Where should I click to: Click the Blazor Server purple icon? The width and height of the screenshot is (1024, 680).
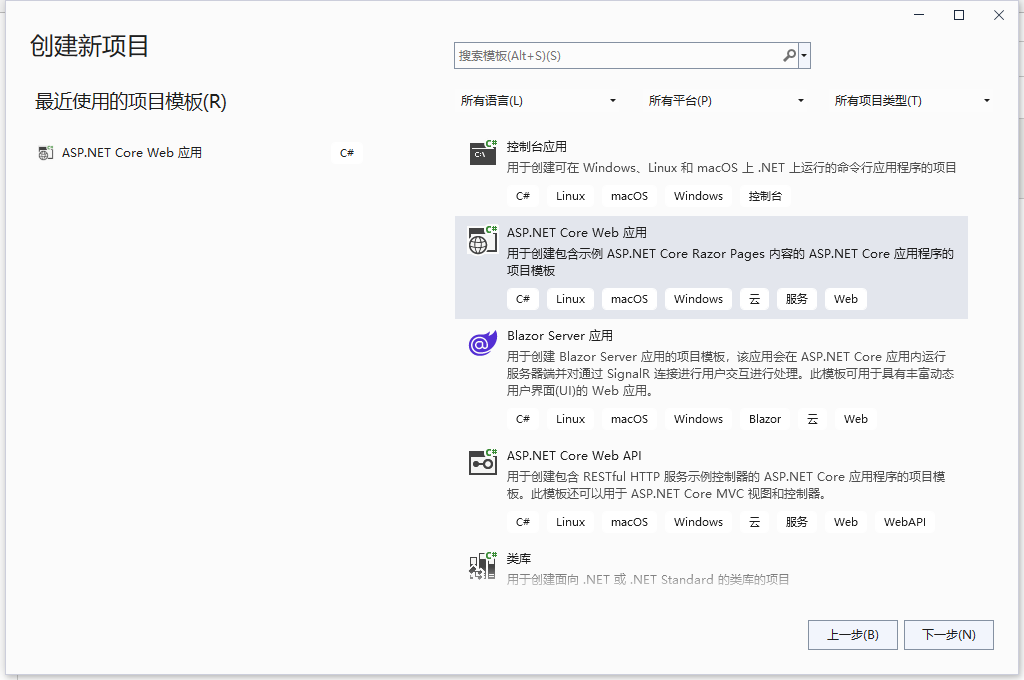click(483, 343)
